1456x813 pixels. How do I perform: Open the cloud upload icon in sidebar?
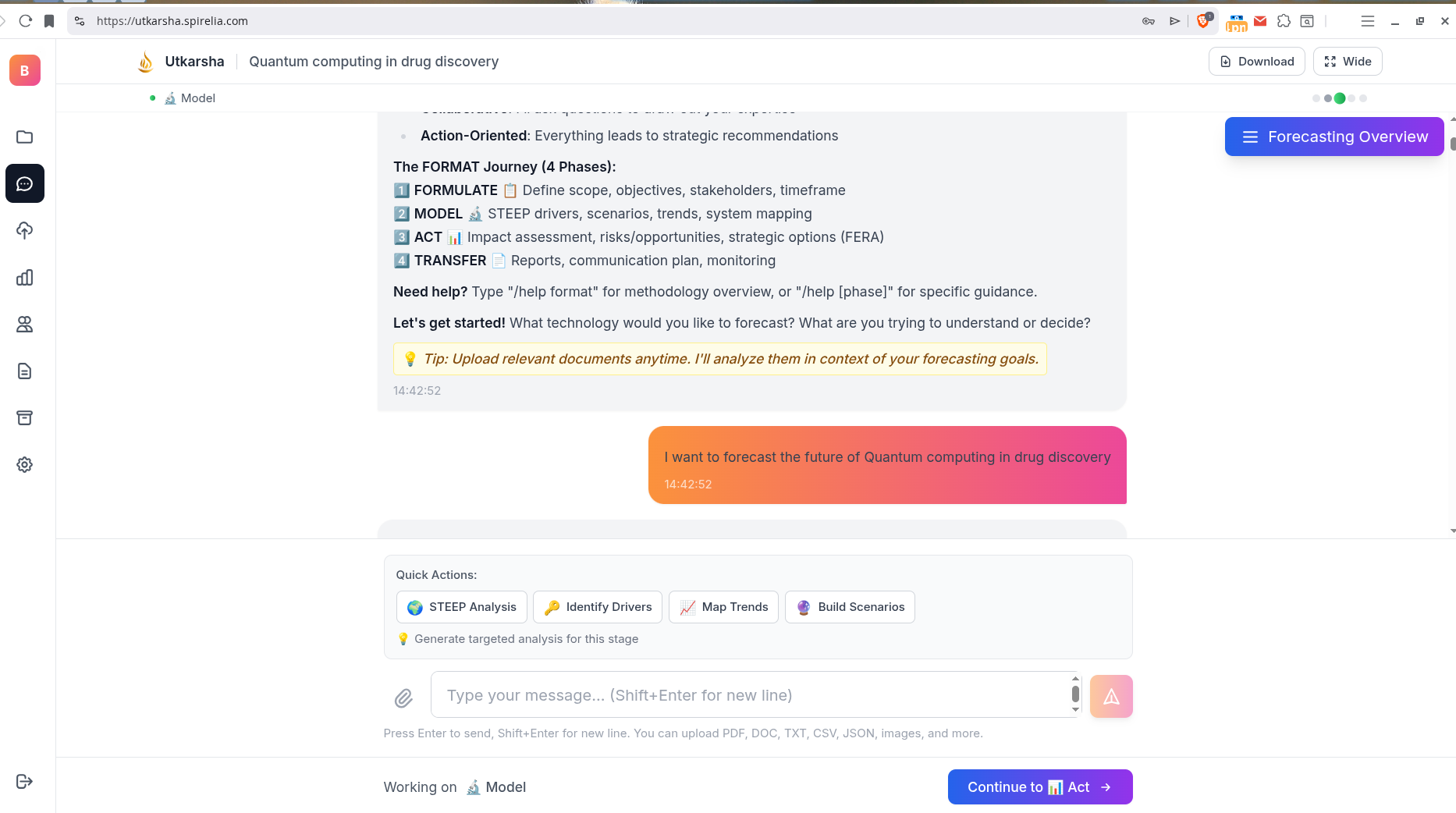tap(24, 231)
